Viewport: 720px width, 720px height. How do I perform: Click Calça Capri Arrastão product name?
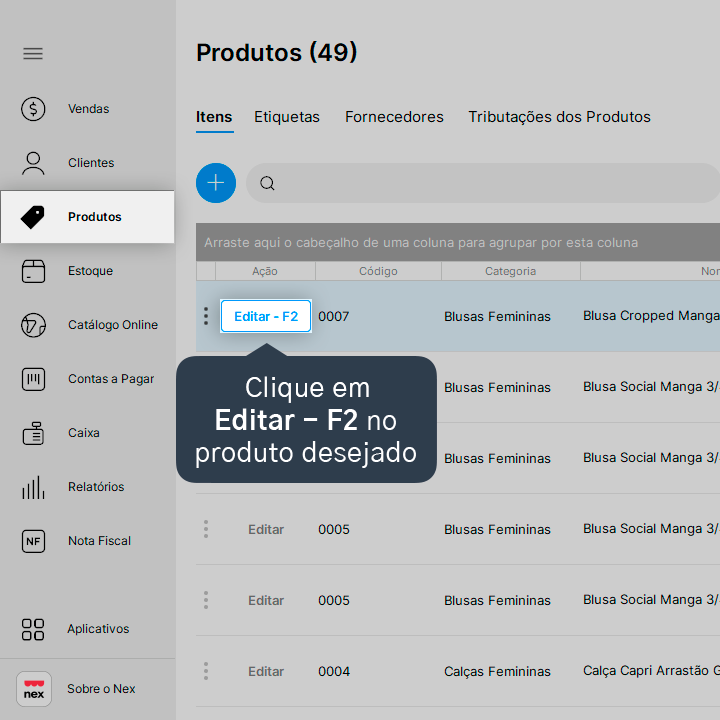(x=651, y=671)
